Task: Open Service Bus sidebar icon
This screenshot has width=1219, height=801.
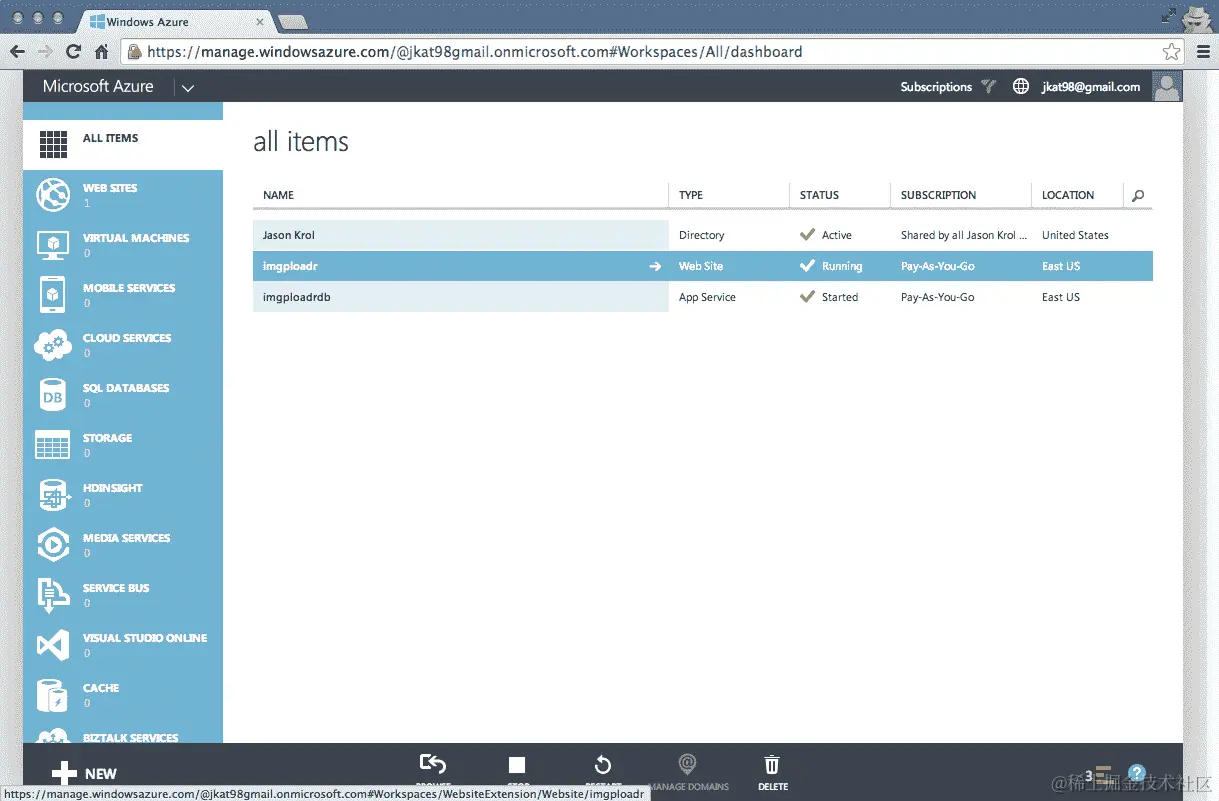Action: pyautogui.click(x=53, y=594)
